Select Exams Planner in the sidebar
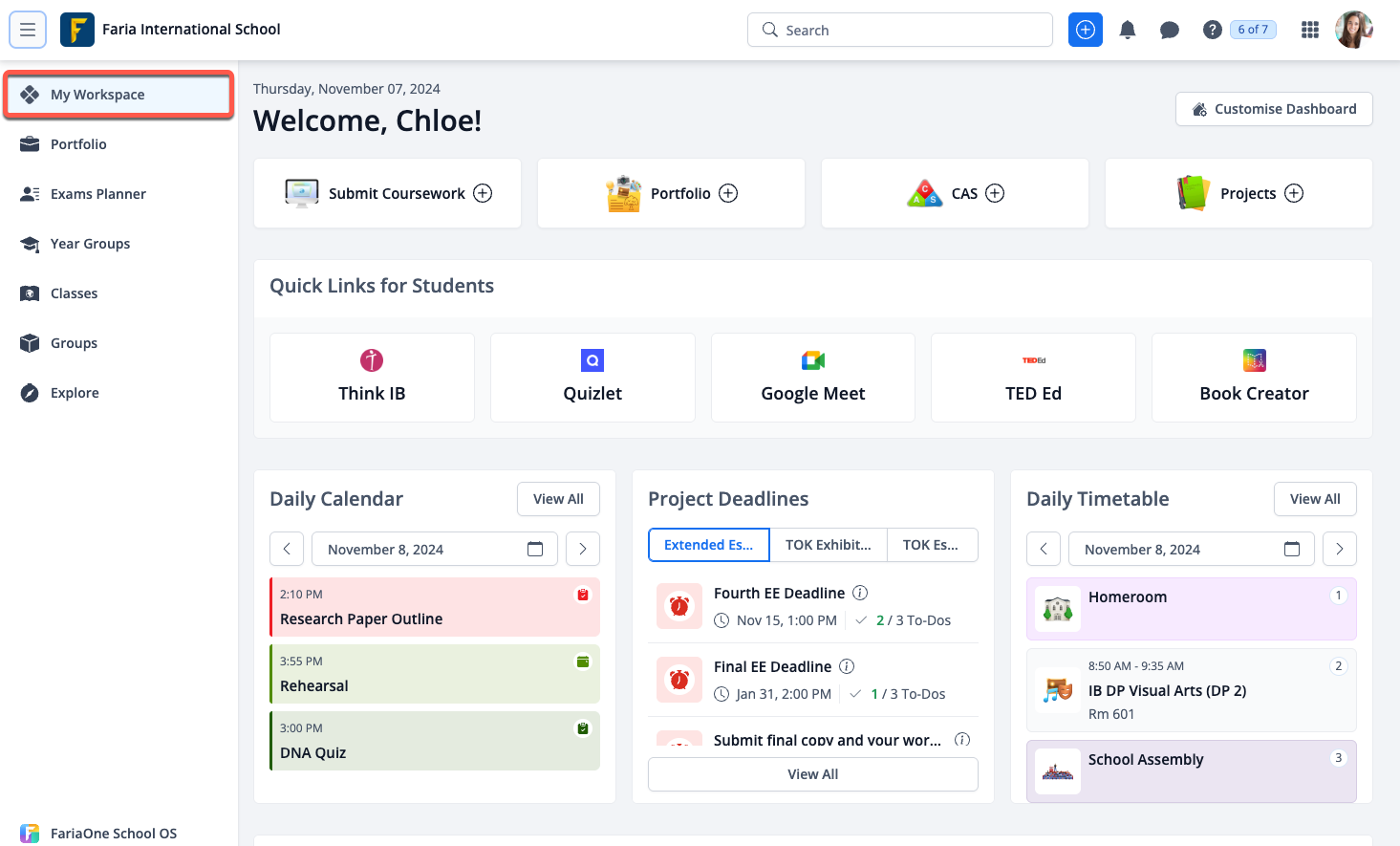 98,194
